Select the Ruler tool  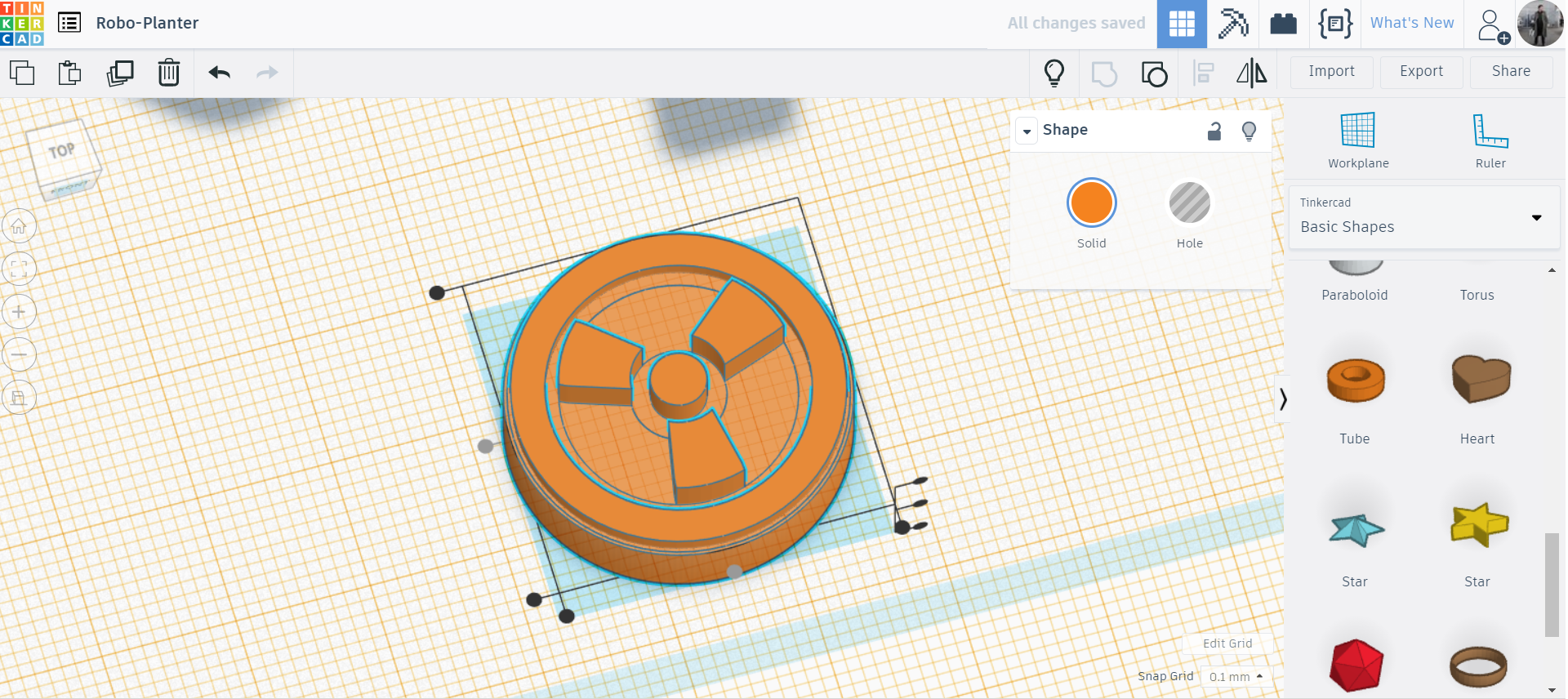[1490, 140]
